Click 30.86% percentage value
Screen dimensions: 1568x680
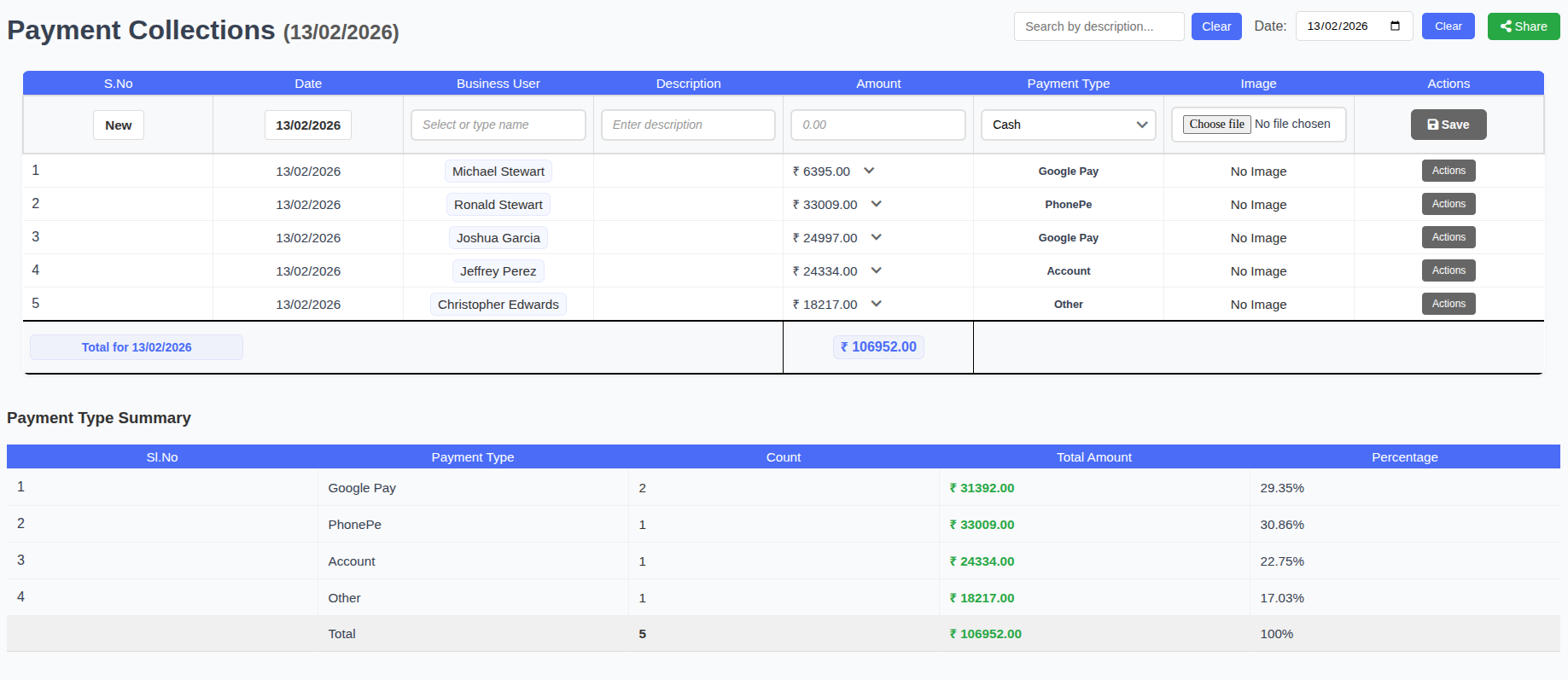[1282, 525]
